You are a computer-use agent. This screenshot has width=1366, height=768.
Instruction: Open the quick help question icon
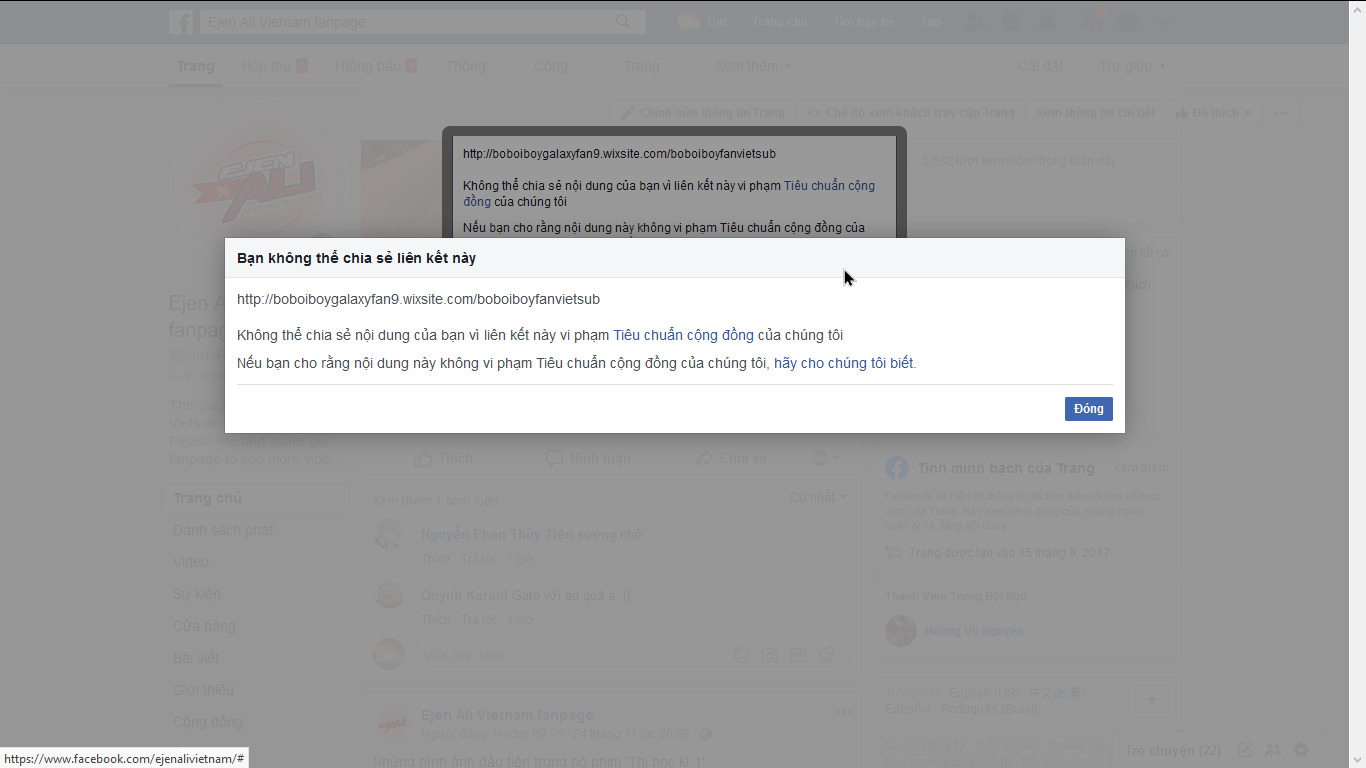[x=1128, y=22]
